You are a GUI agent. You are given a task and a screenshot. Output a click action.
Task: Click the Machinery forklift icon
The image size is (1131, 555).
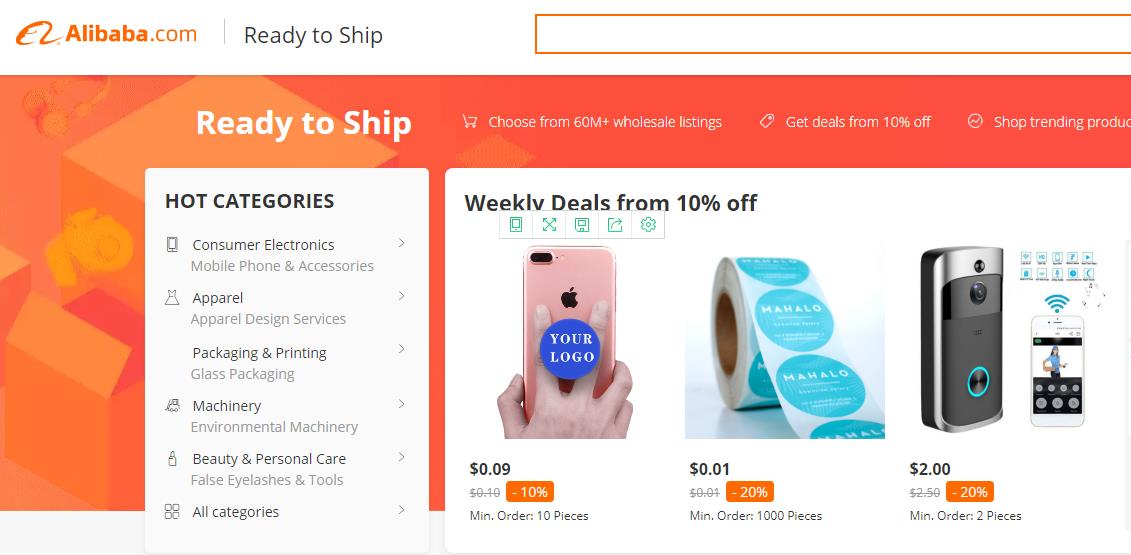[172, 405]
